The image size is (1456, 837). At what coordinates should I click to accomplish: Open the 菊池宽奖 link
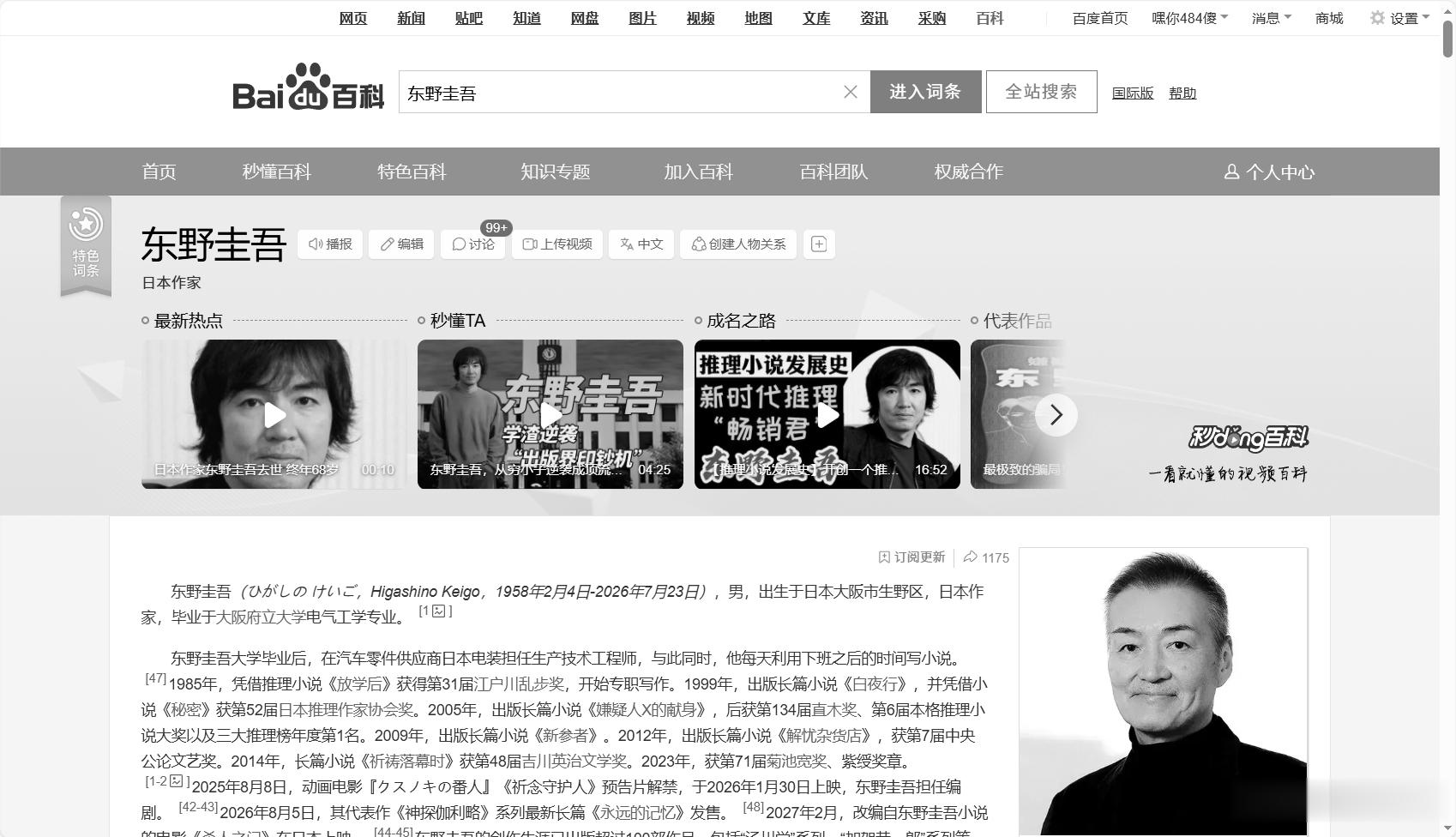[796, 761]
